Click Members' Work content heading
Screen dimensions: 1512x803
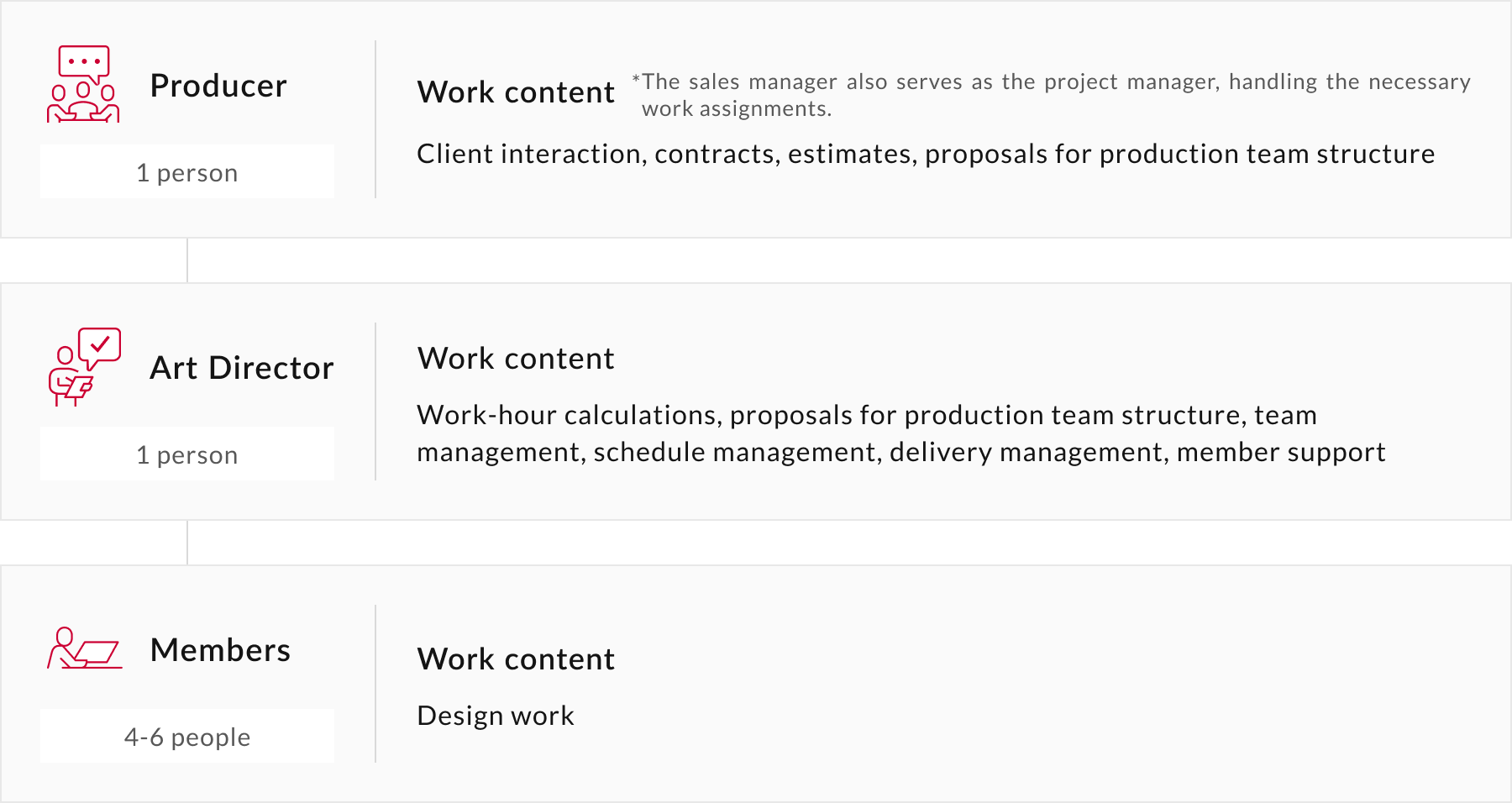tap(516, 659)
